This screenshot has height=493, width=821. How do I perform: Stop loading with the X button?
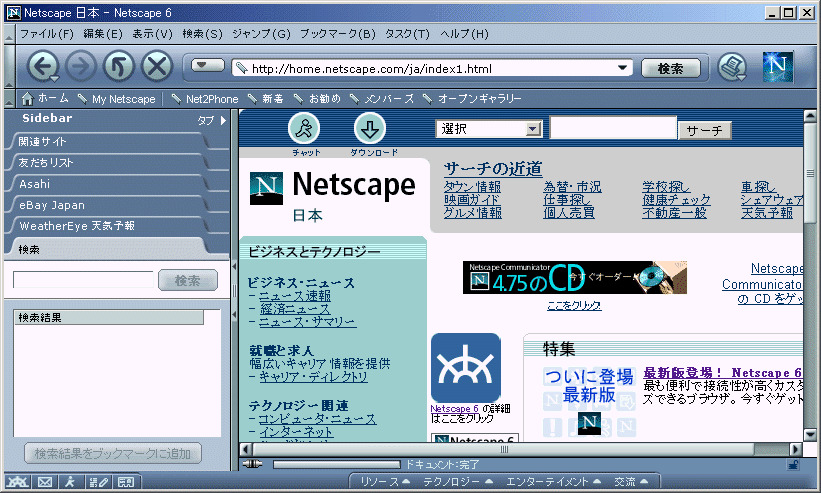157,66
